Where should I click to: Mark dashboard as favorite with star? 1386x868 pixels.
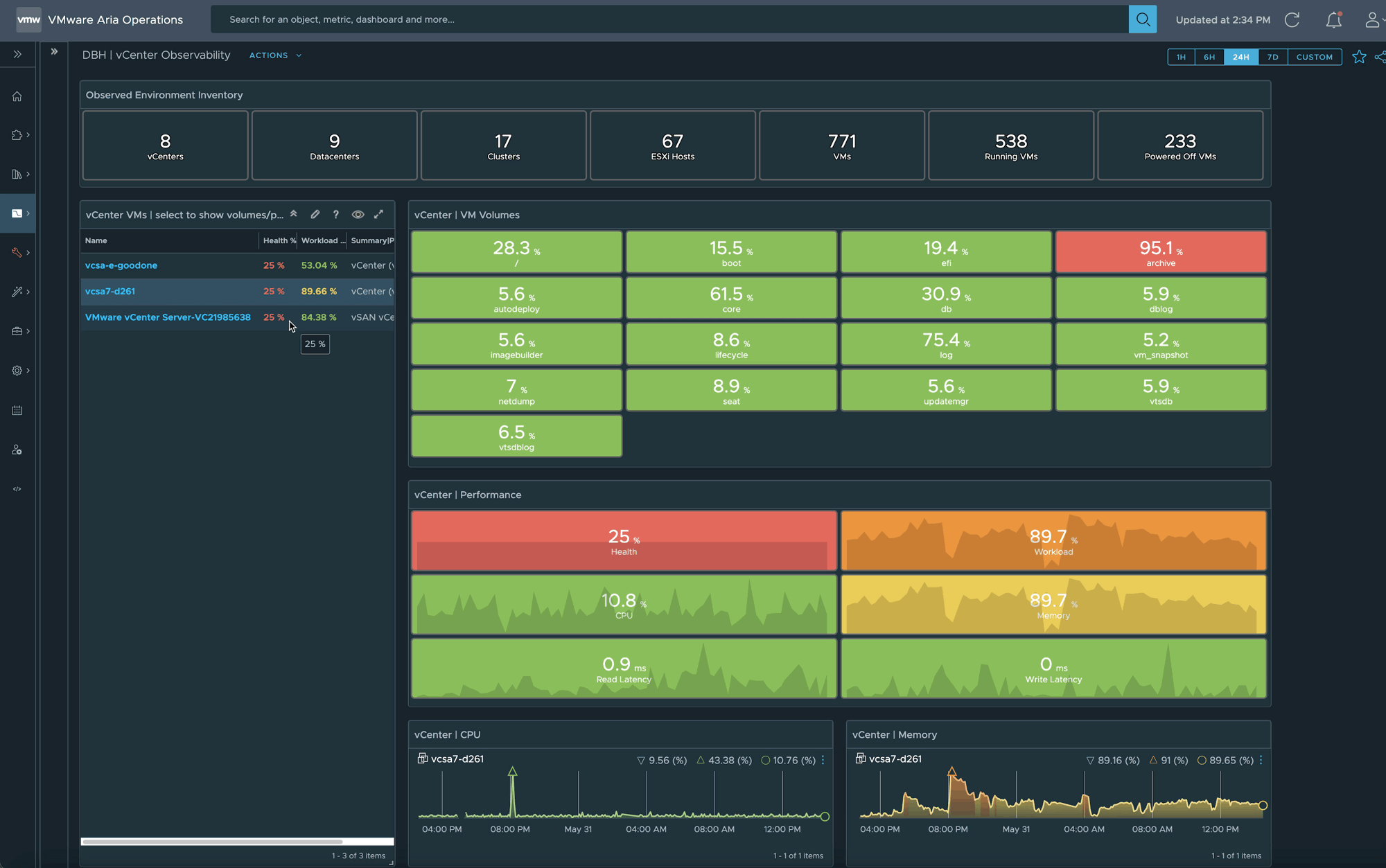(1358, 57)
